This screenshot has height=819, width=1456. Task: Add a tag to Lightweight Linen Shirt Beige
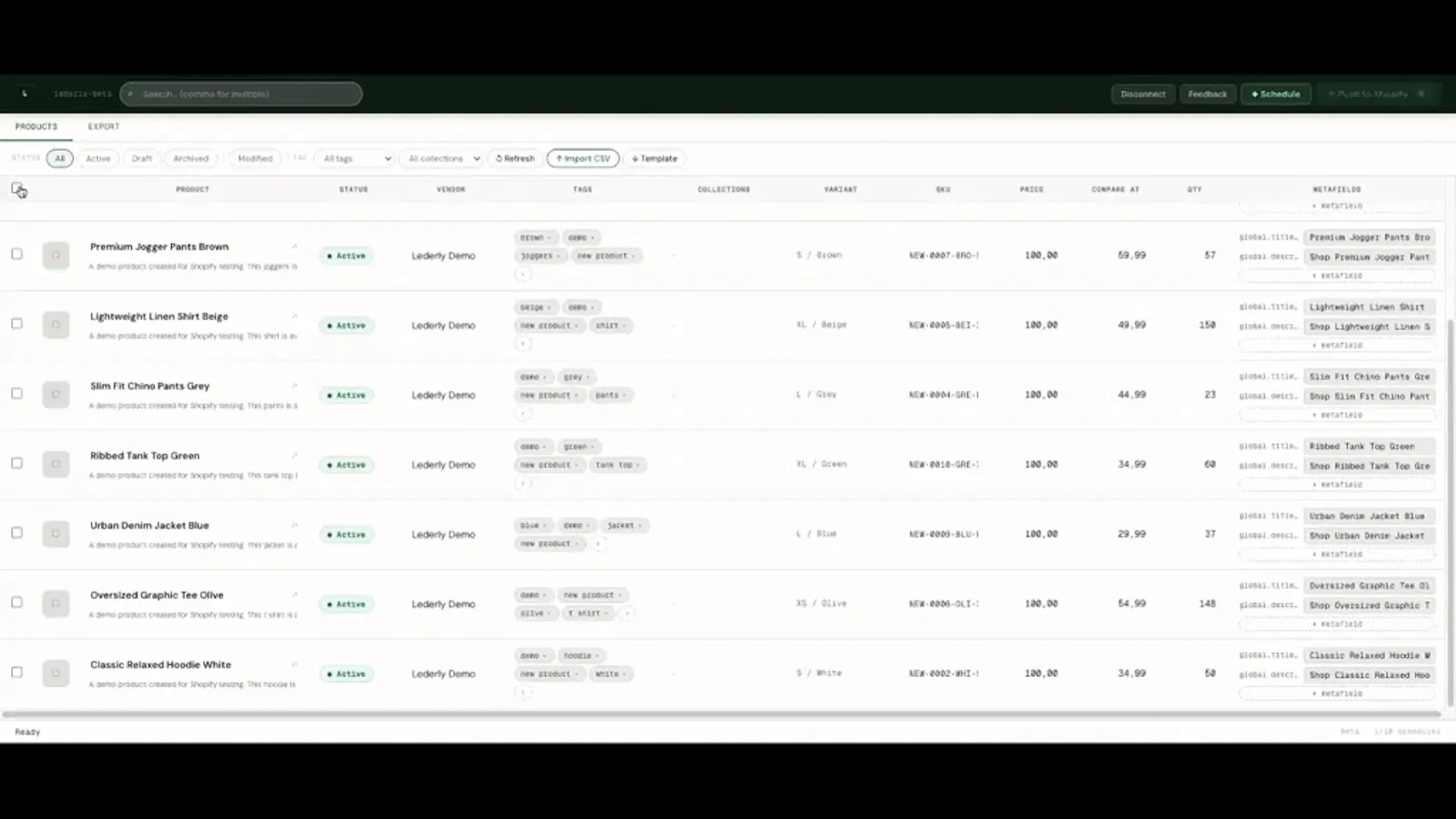point(522,344)
